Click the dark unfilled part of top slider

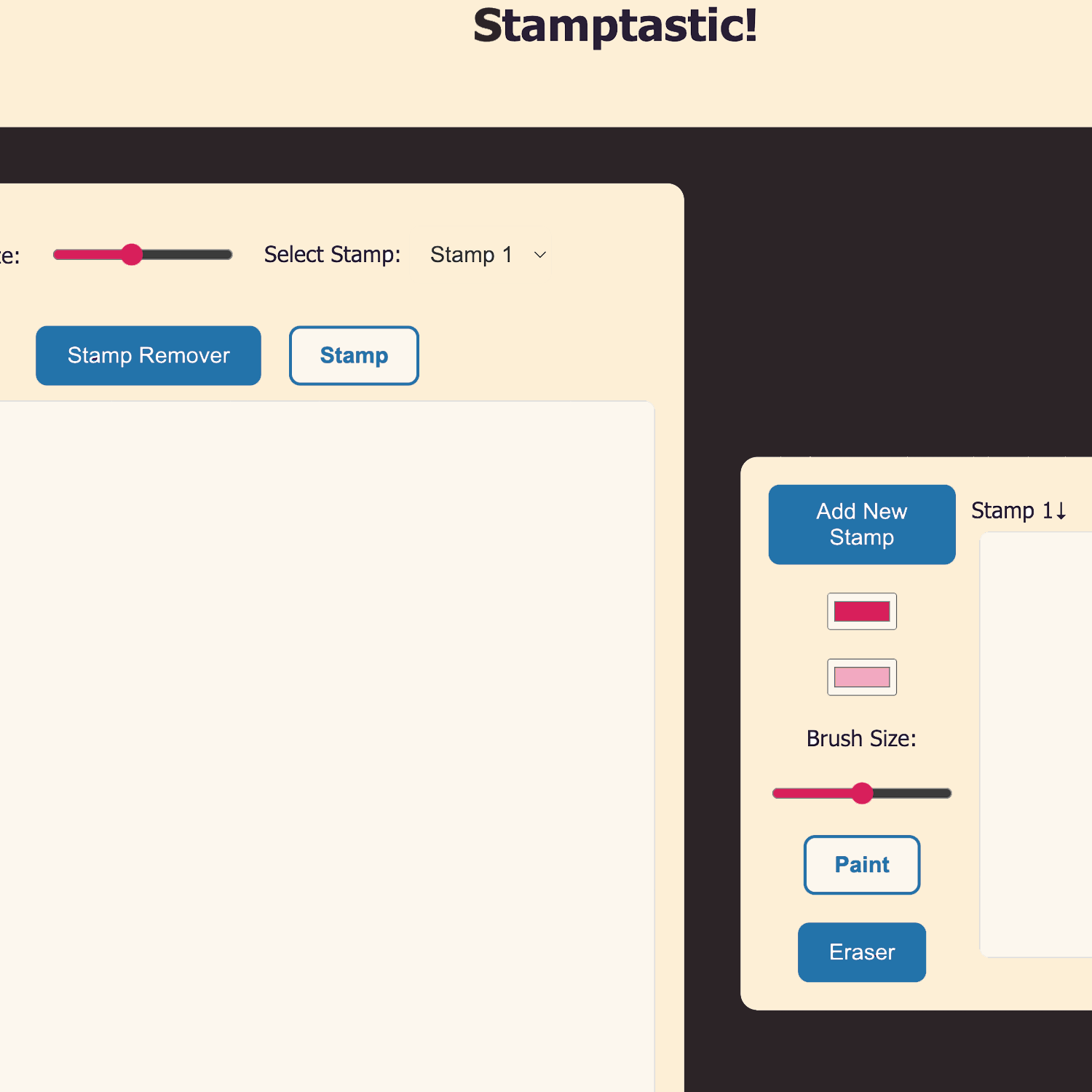click(x=187, y=255)
